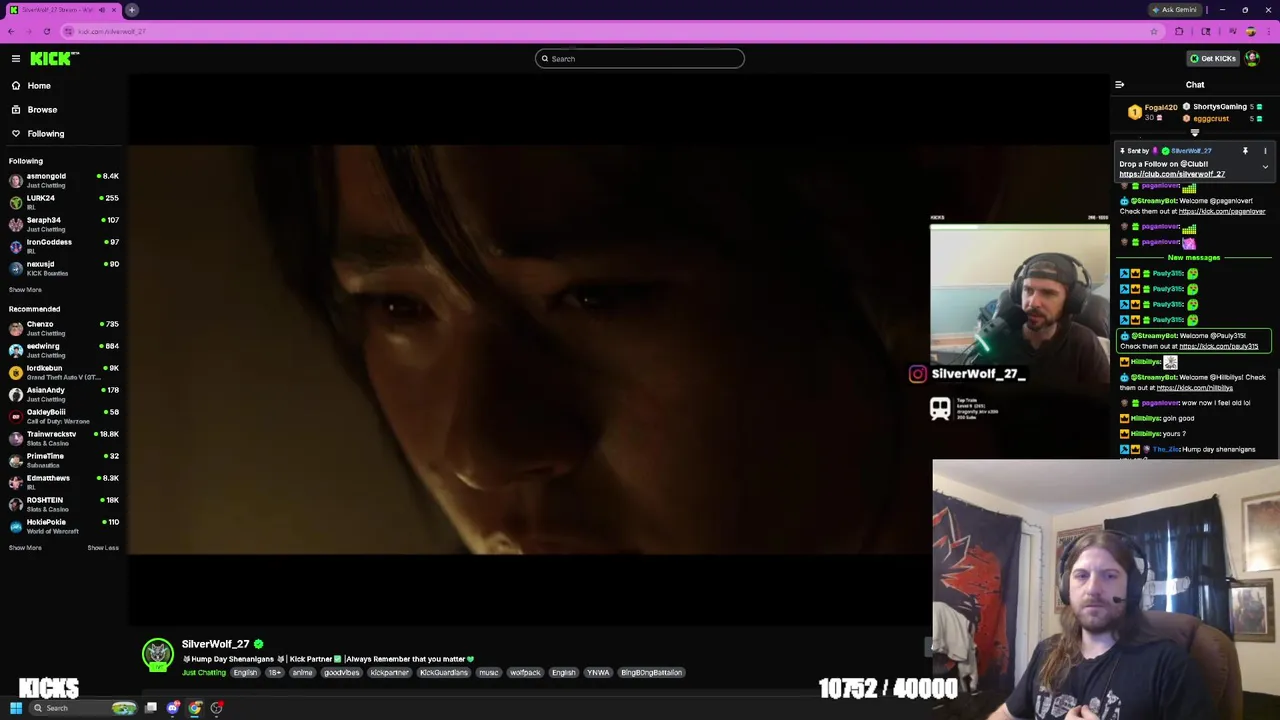The height and width of the screenshot is (720, 1280).
Task: Open pinned message three-dot options
Action: click(x=1265, y=151)
